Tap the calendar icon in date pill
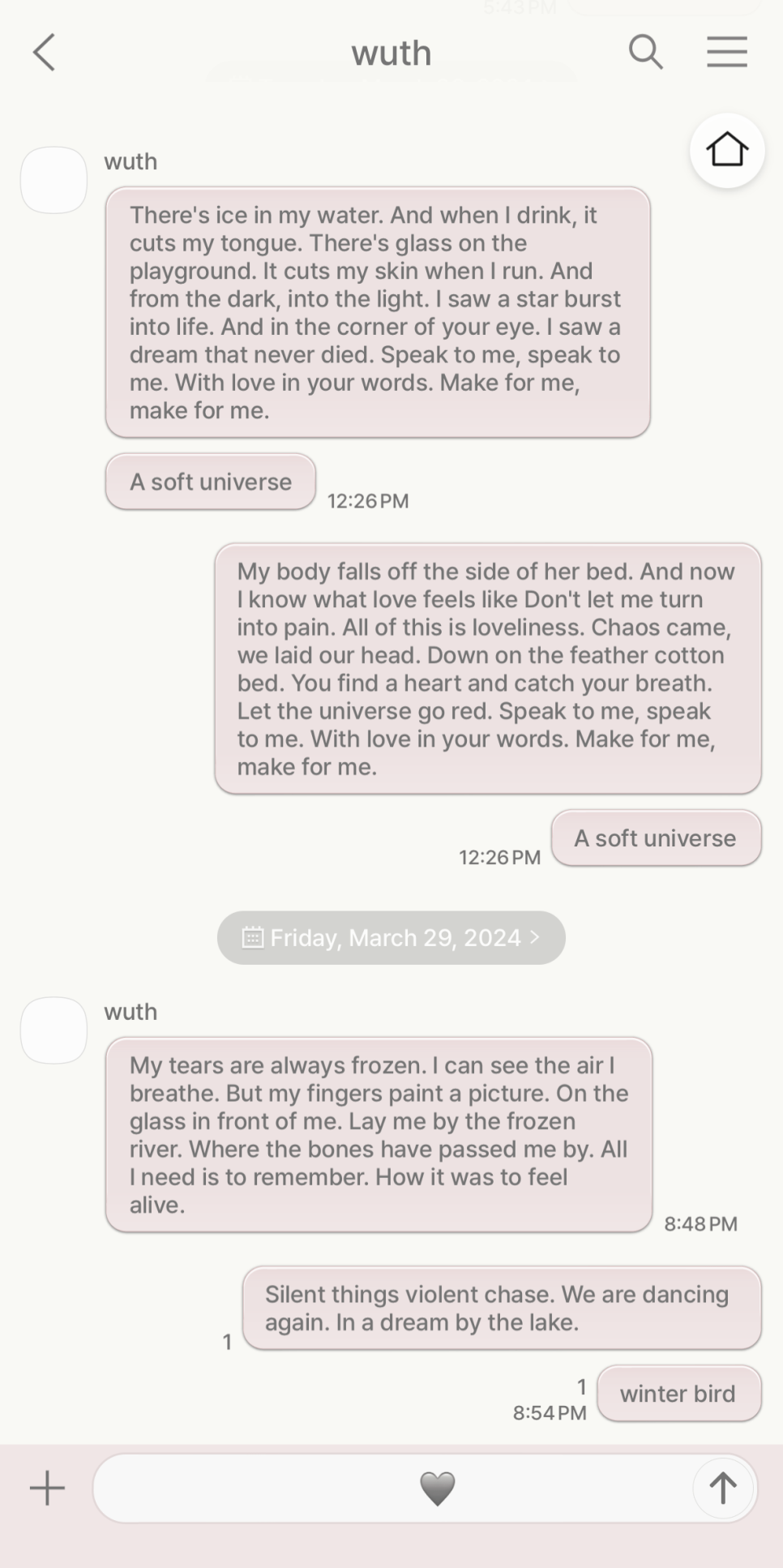The width and height of the screenshot is (783, 1568). tap(253, 938)
